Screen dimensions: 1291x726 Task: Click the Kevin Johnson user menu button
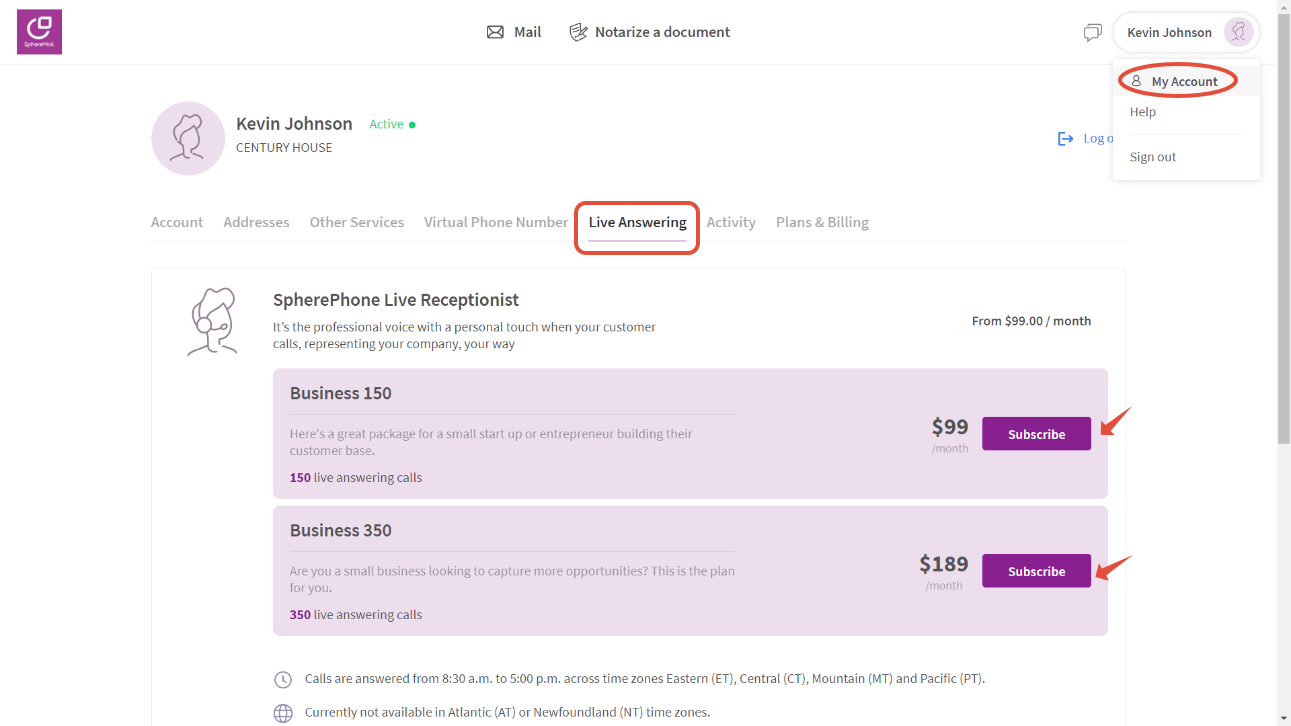pos(1186,32)
